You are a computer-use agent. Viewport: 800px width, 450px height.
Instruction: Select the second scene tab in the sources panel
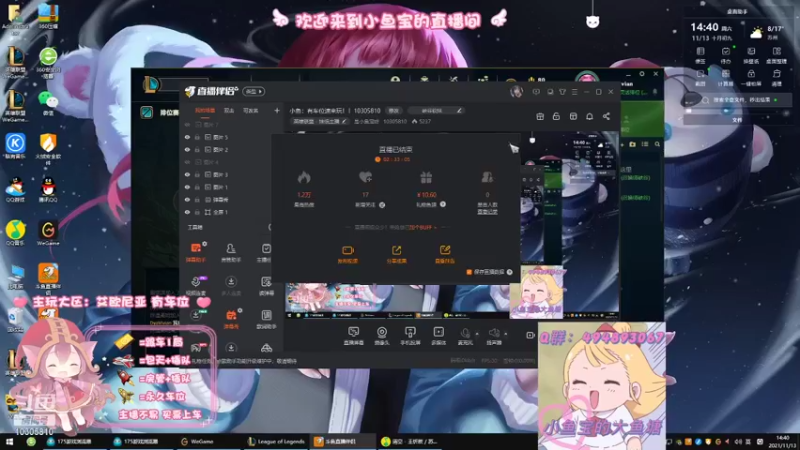pos(229,110)
